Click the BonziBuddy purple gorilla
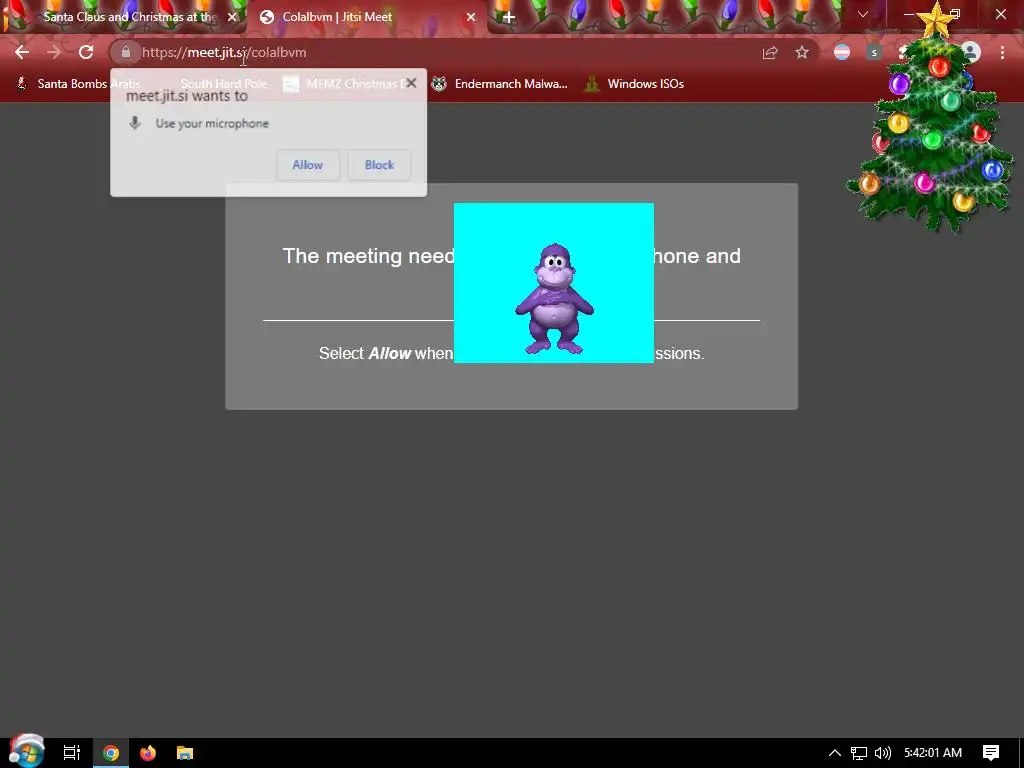Image resolution: width=1024 pixels, height=768 pixels. click(x=554, y=299)
